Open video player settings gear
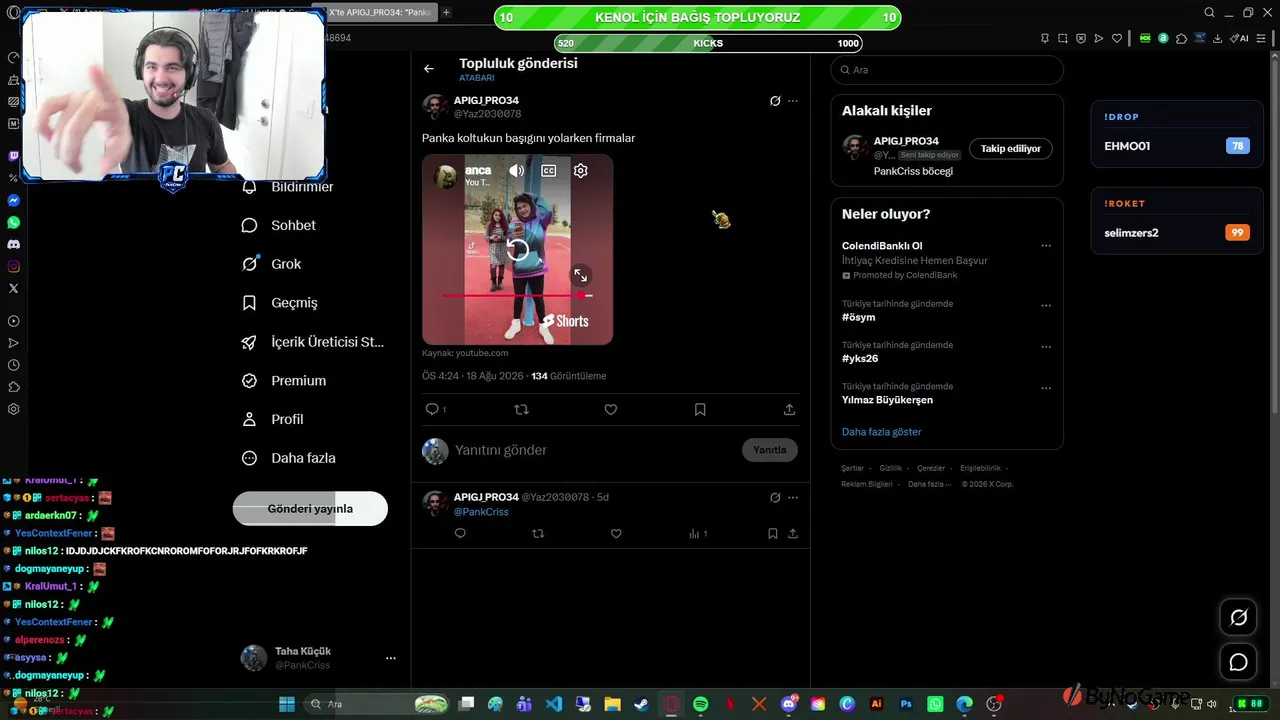Screen dimensions: 1280x720 580,171
